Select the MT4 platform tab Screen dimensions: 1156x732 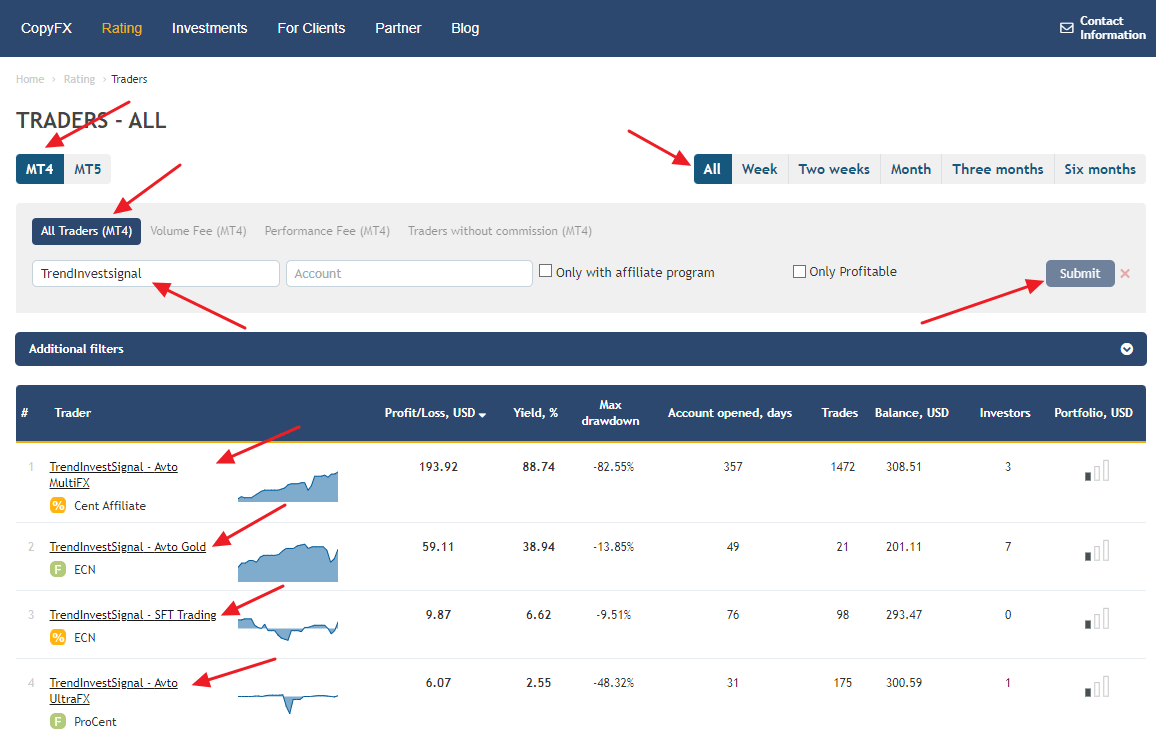(40, 169)
